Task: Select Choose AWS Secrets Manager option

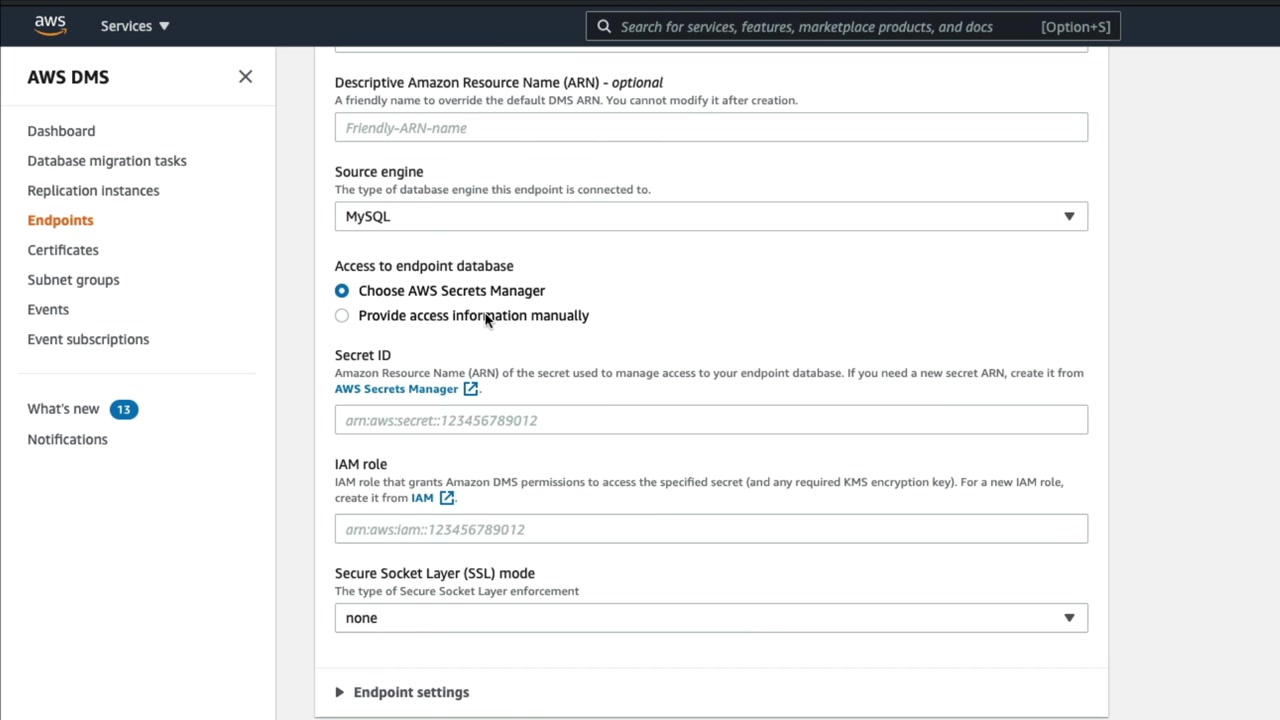Action: [x=342, y=291]
